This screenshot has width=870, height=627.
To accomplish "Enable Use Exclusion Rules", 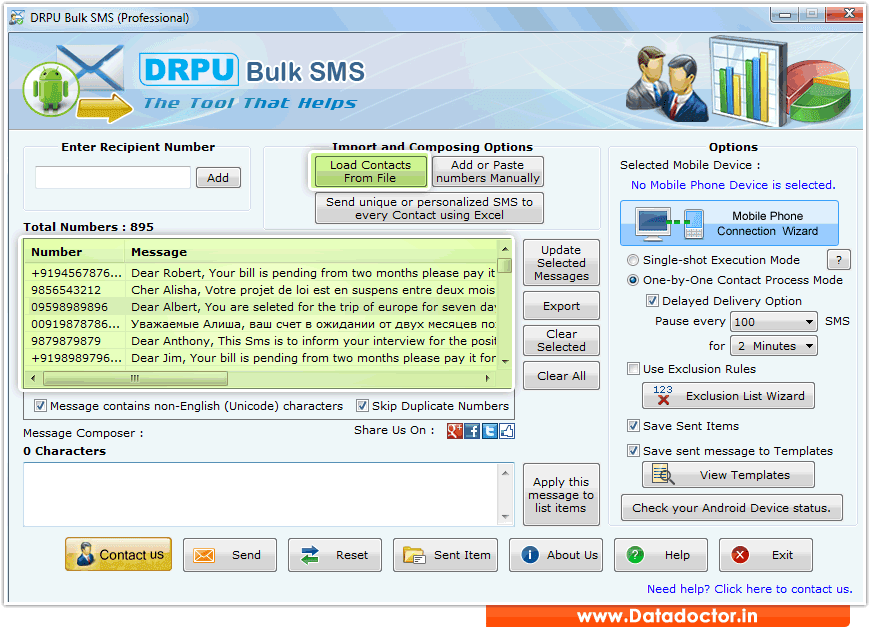I will pos(633,368).
